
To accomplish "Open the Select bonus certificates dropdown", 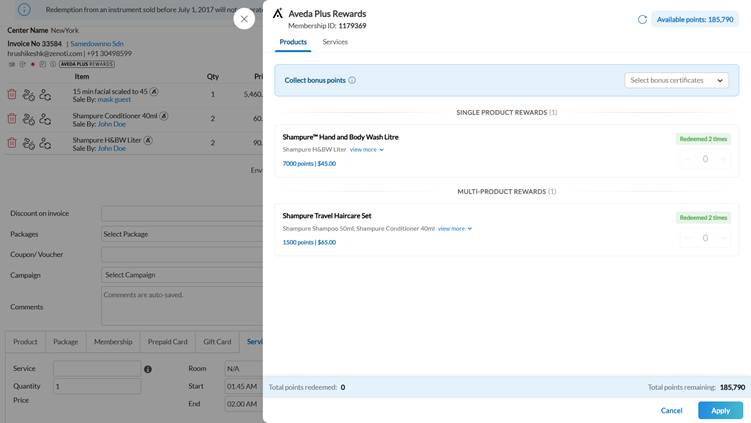I will [x=676, y=80].
